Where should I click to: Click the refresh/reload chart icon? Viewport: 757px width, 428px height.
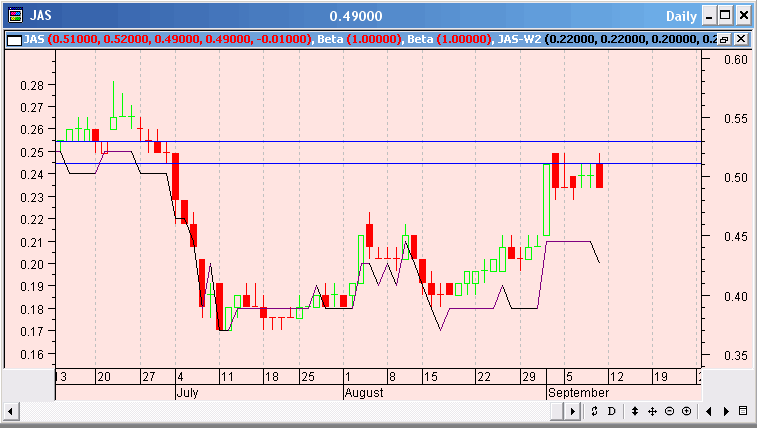[594, 411]
